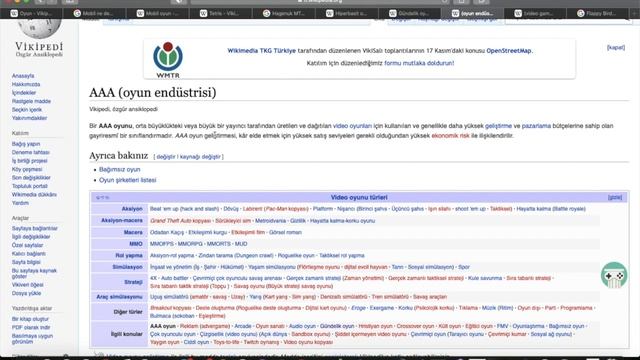Open MMORPG link in MMO row
Viewport: 640px width, 360px height.
(x=190, y=244)
